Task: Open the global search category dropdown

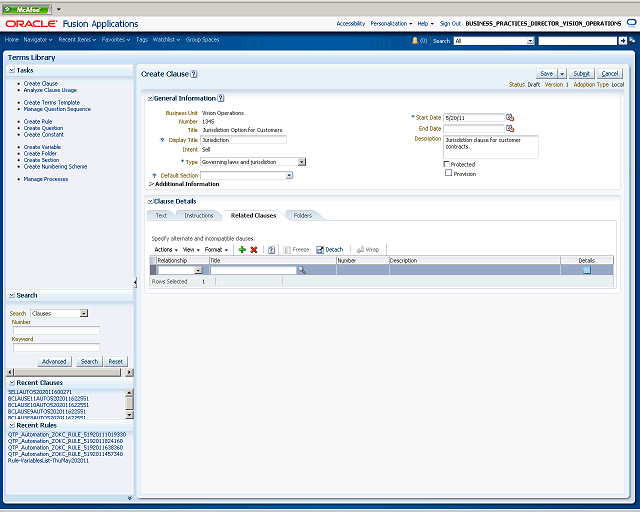Action: pyautogui.click(x=530, y=41)
